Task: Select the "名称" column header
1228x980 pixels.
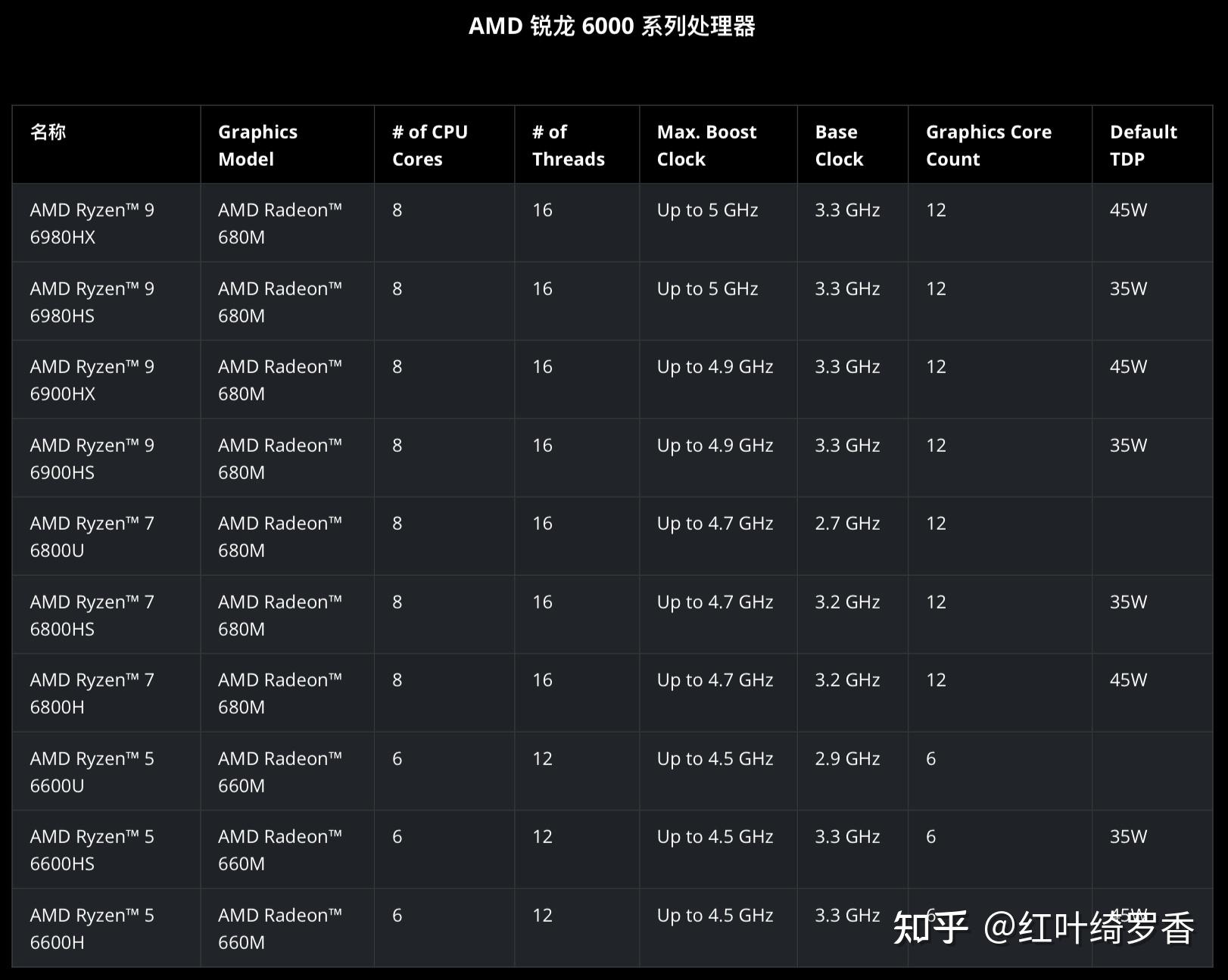Action: [x=48, y=132]
